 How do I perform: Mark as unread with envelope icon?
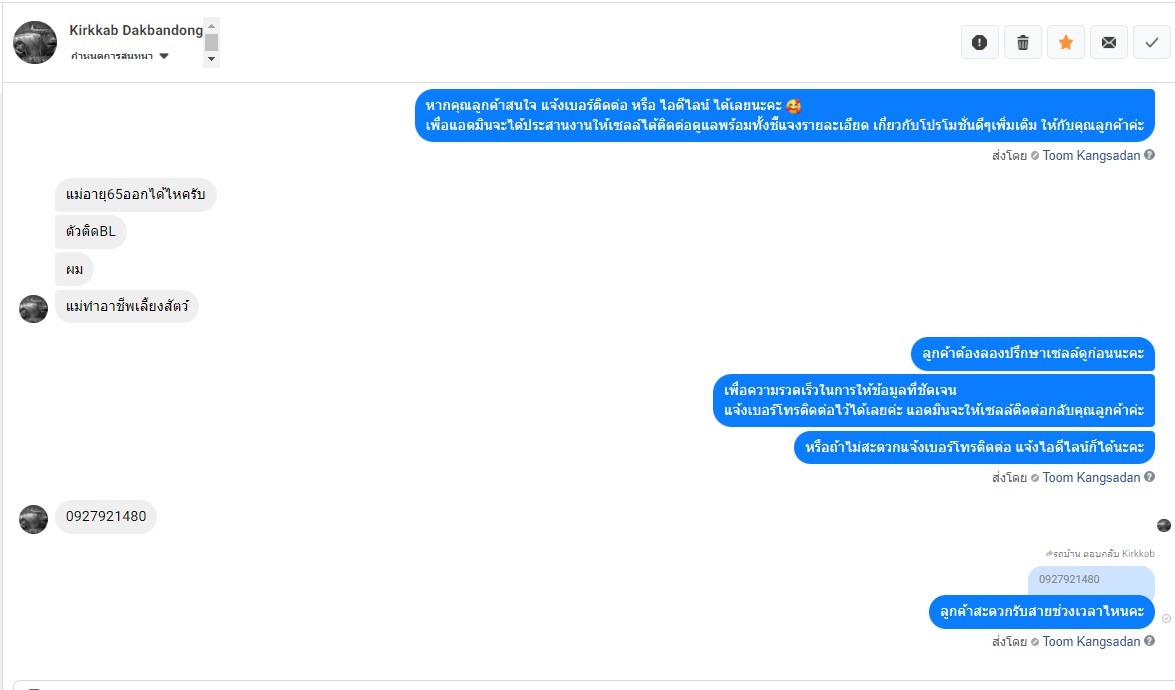click(1109, 43)
